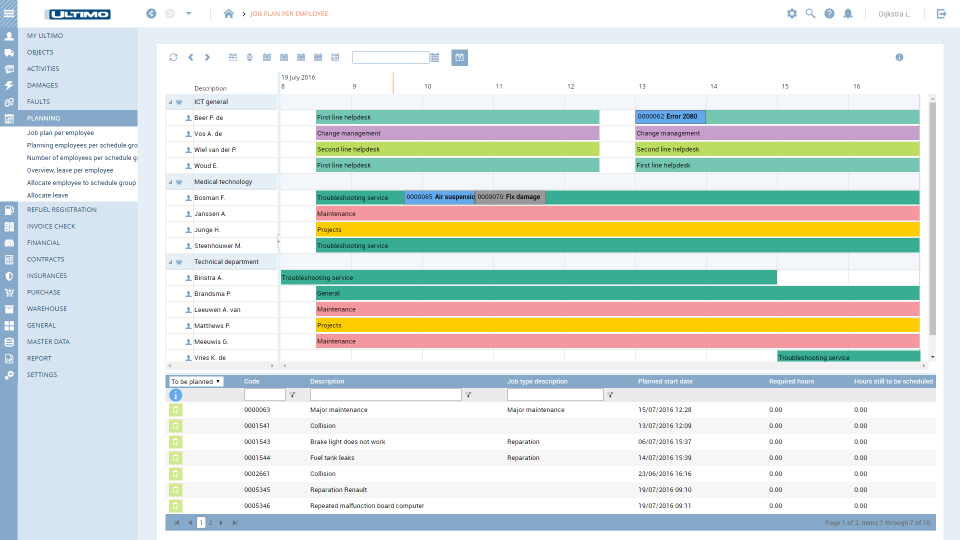The width and height of the screenshot is (960, 540).
Task: Click the logout icon next to Dijkstra L.
Action: tap(941, 14)
